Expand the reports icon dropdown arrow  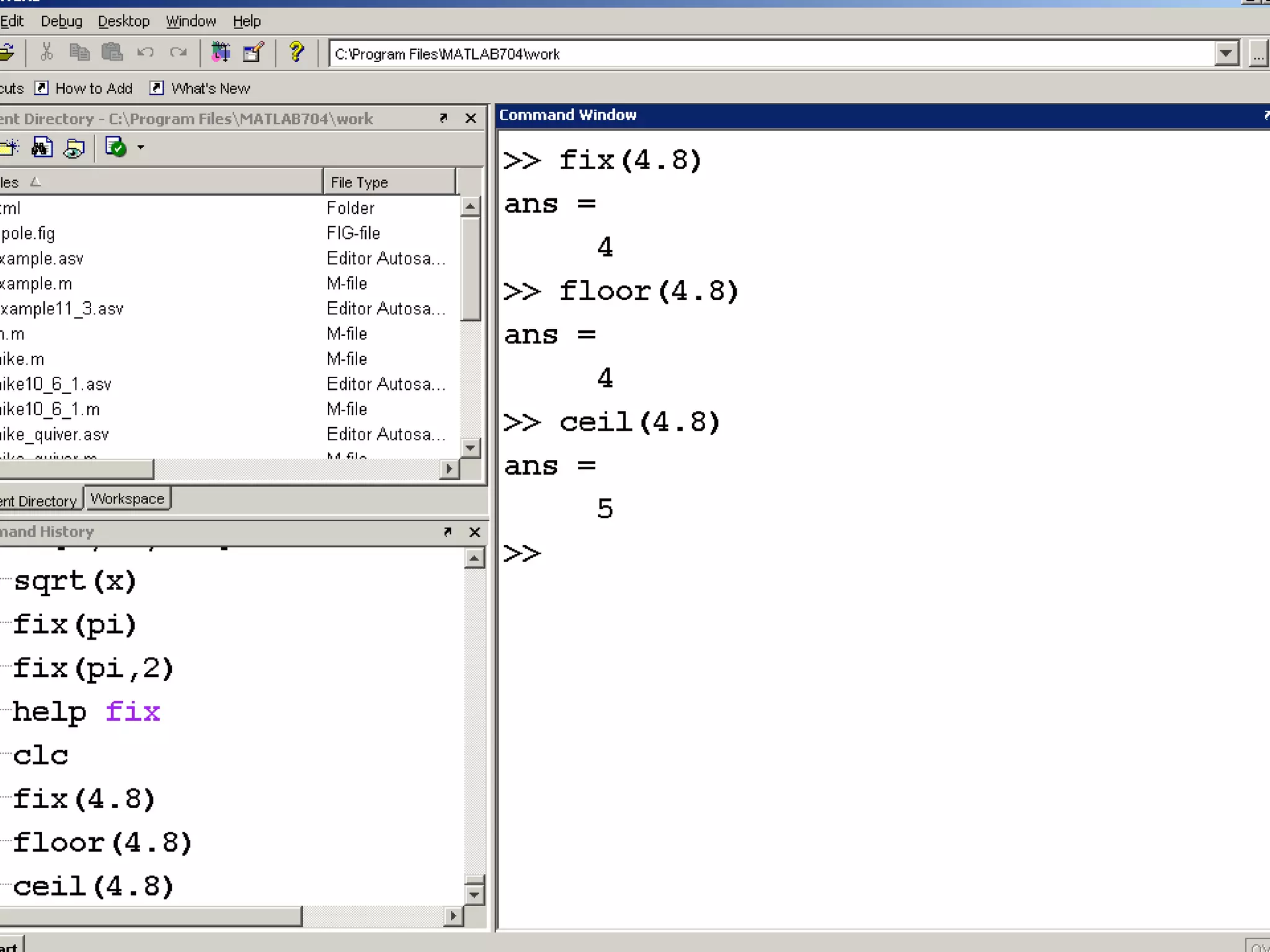tap(141, 148)
